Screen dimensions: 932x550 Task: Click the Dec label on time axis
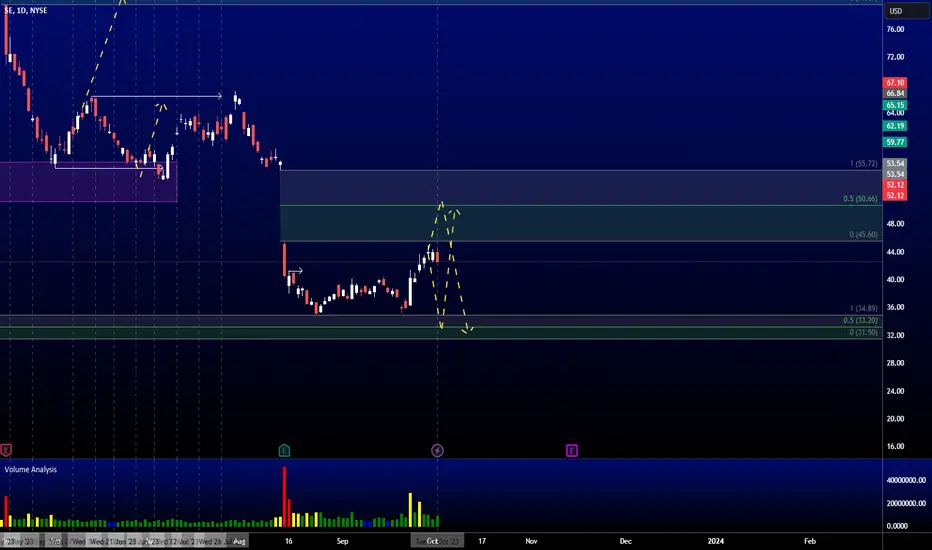point(625,541)
